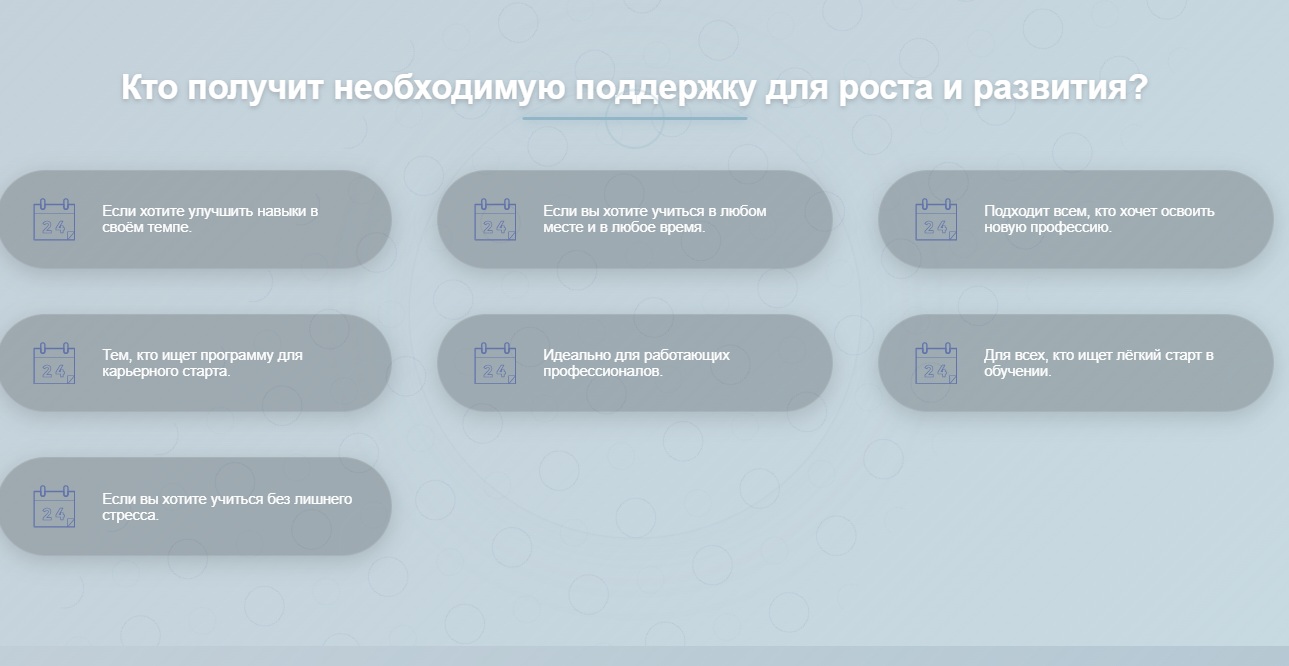This screenshot has width=1289, height=666.
Task: Click the calendar icon beside 'учиться без лишнего стресса'
Action: coord(55,505)
